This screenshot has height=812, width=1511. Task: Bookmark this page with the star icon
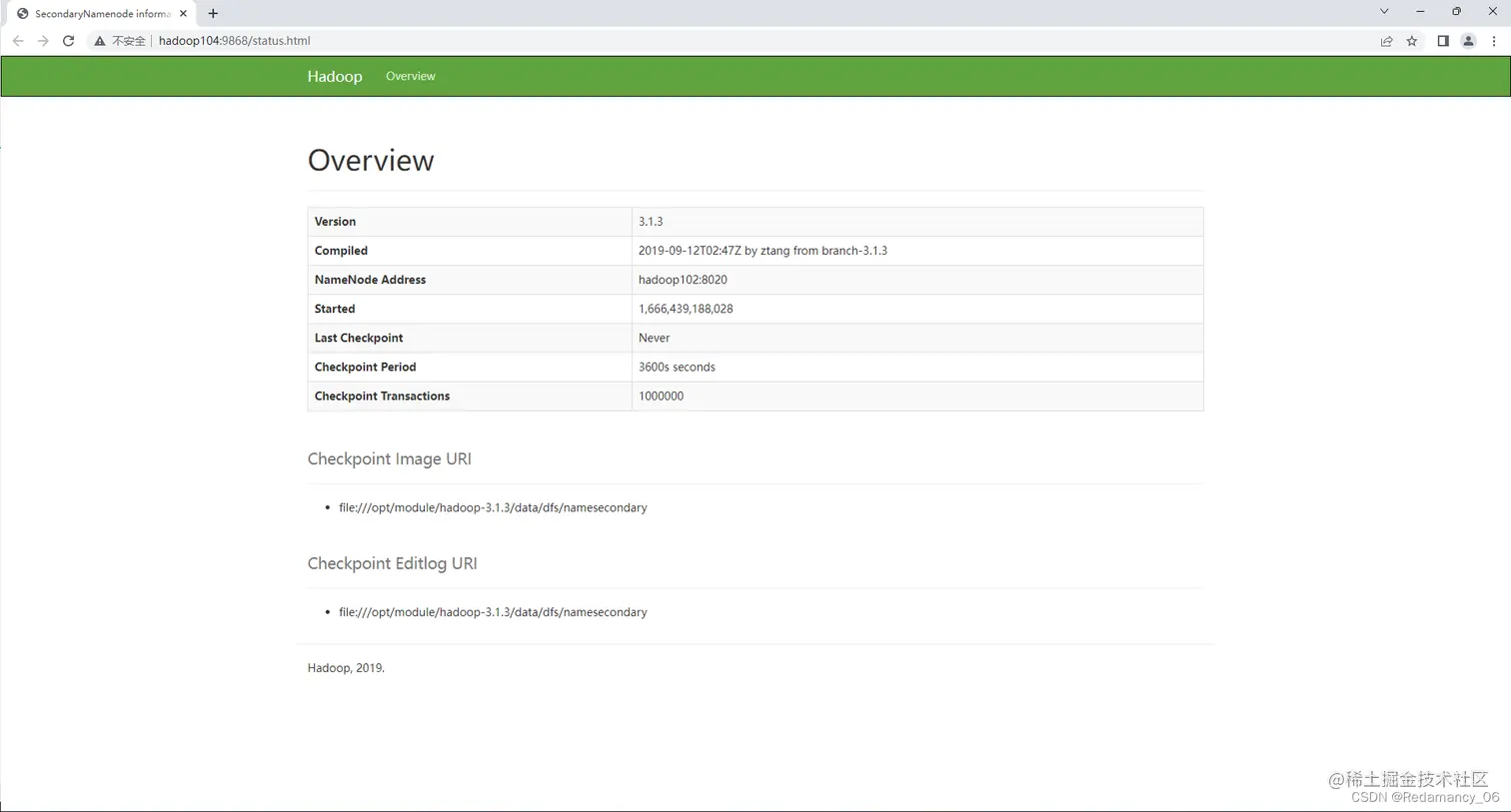[x=1412, y=41]
